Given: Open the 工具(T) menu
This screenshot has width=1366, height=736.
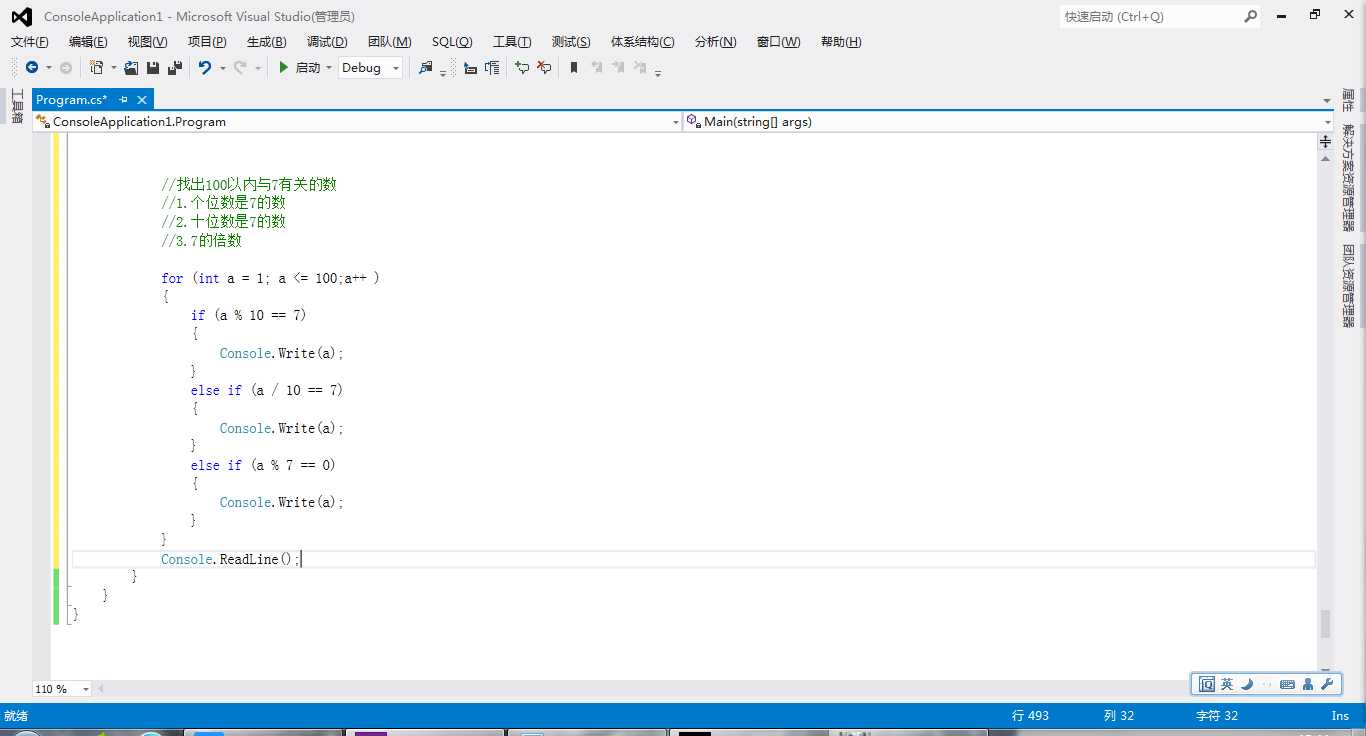Looking at the screenshot, I should click(512, 41).
